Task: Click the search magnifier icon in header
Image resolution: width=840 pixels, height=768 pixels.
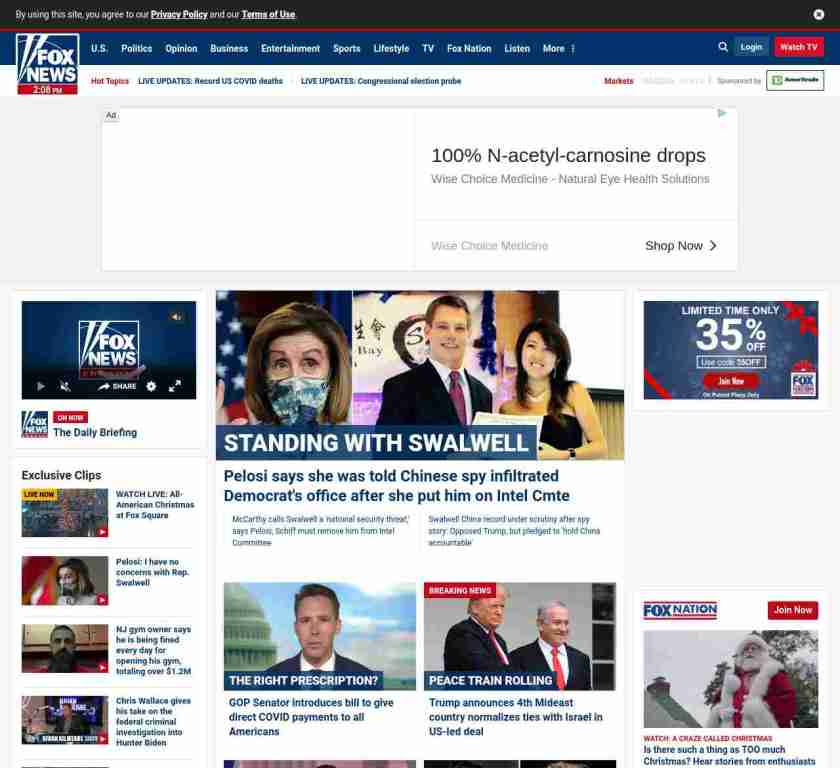Action: [723, 47]
